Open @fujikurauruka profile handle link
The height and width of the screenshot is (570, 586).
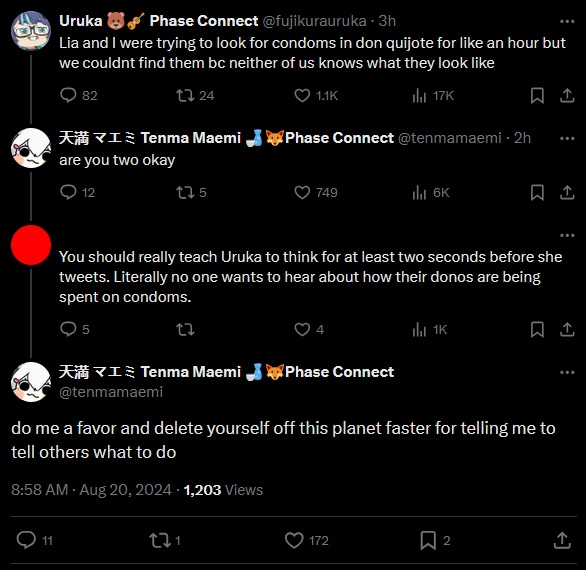(x=314, y=21)
